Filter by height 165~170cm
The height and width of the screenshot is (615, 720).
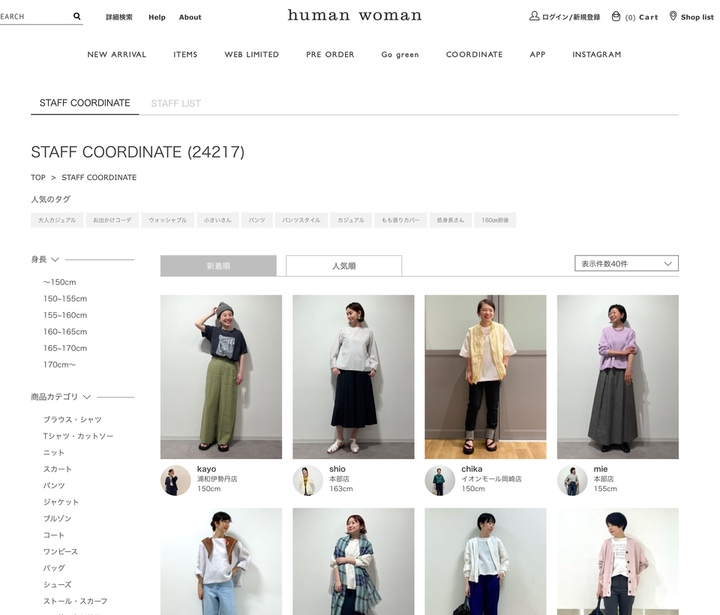pos(65,348)
